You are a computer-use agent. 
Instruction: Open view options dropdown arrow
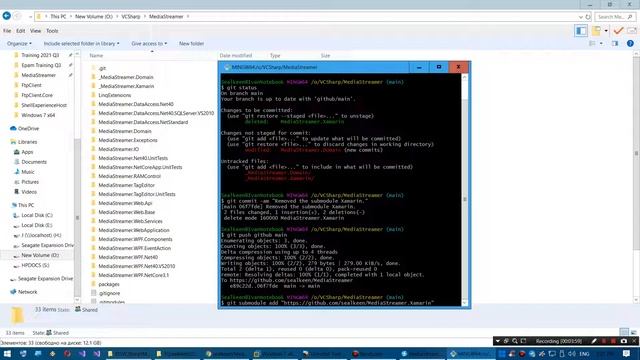pos(601,43)
